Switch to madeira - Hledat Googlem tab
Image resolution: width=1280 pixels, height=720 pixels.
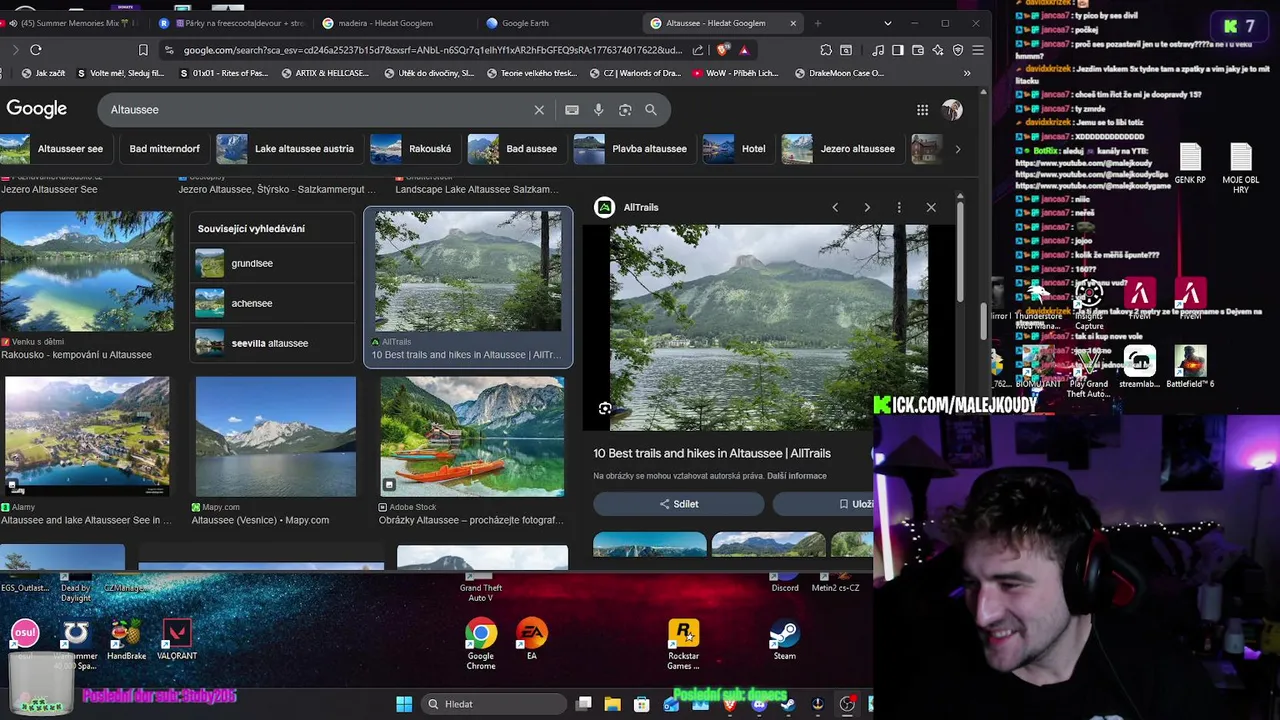396,23
